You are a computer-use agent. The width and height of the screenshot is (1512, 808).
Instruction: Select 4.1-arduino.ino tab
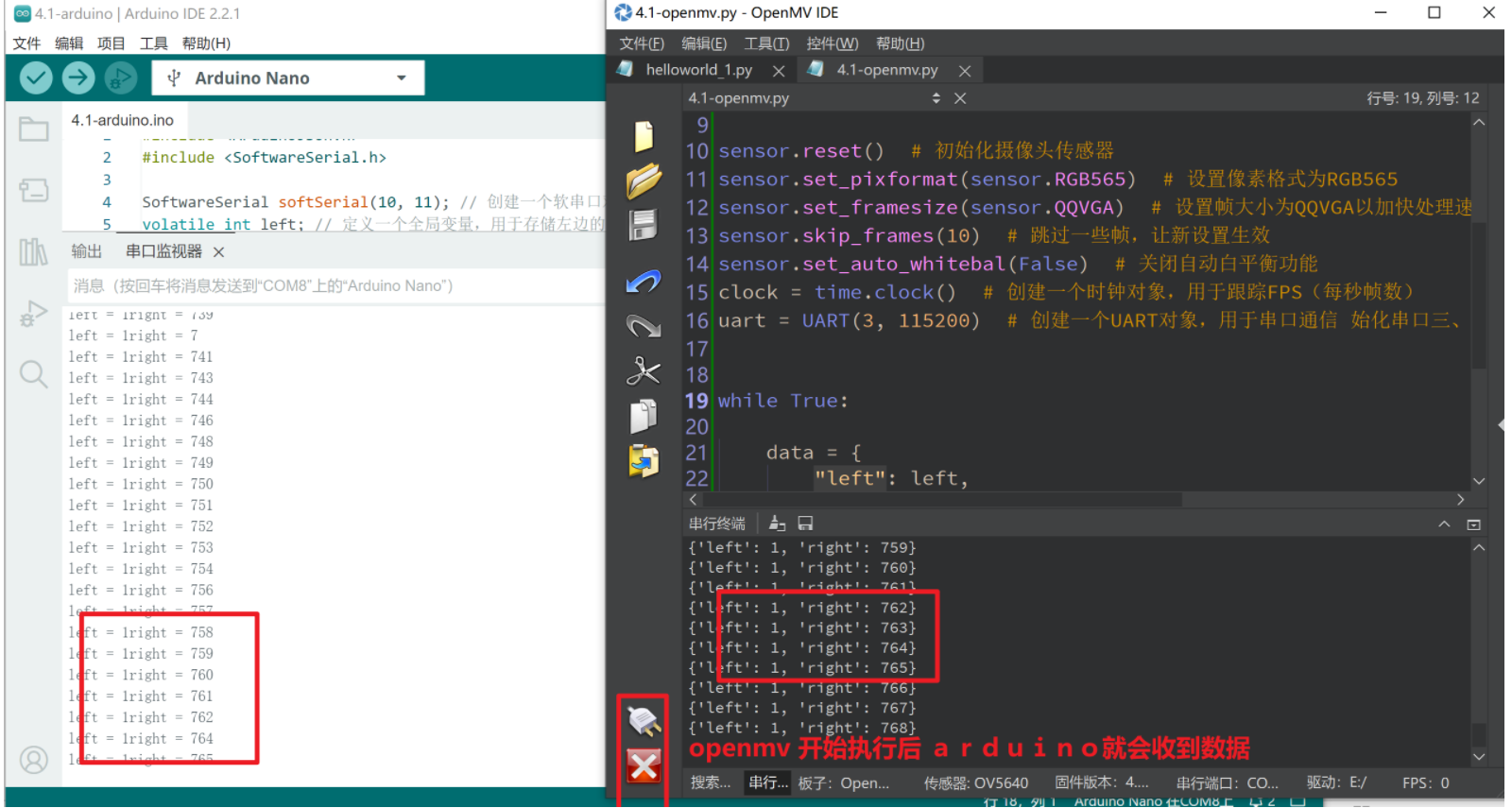123,120
